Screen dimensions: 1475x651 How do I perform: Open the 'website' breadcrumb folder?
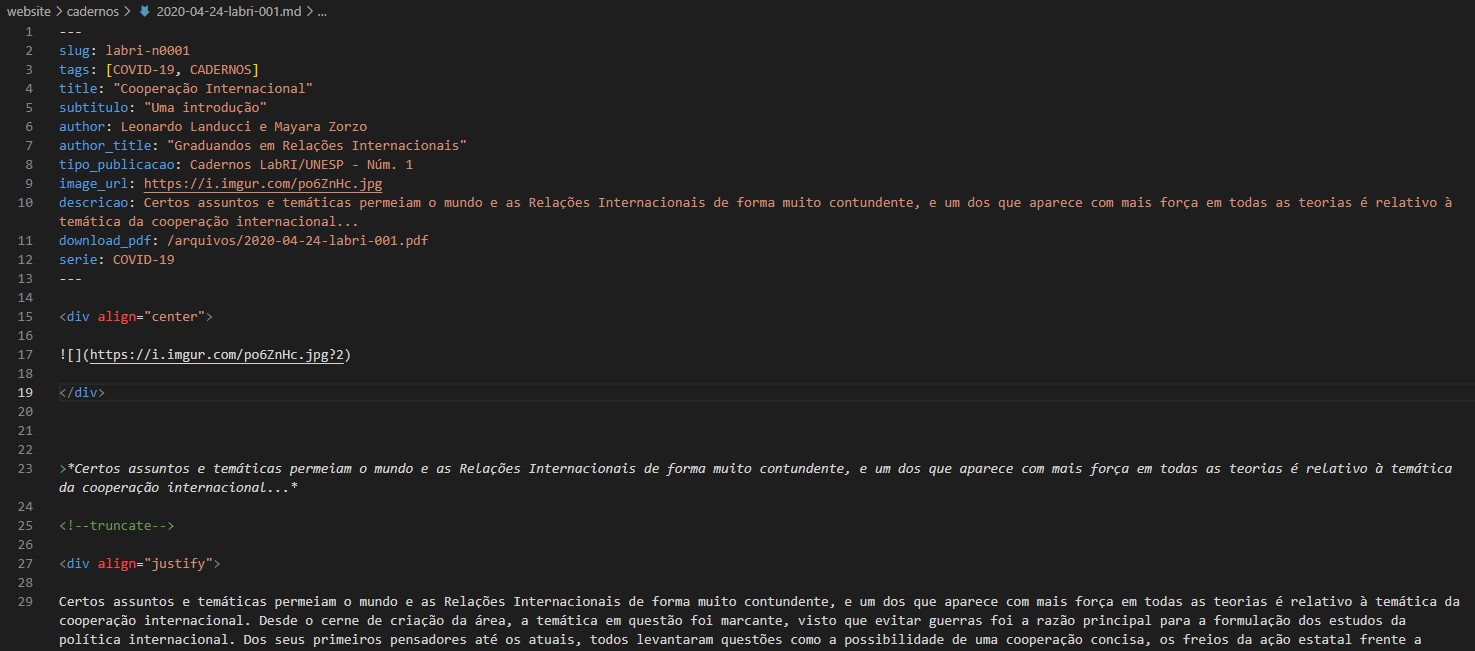click(x=29, y=12)
